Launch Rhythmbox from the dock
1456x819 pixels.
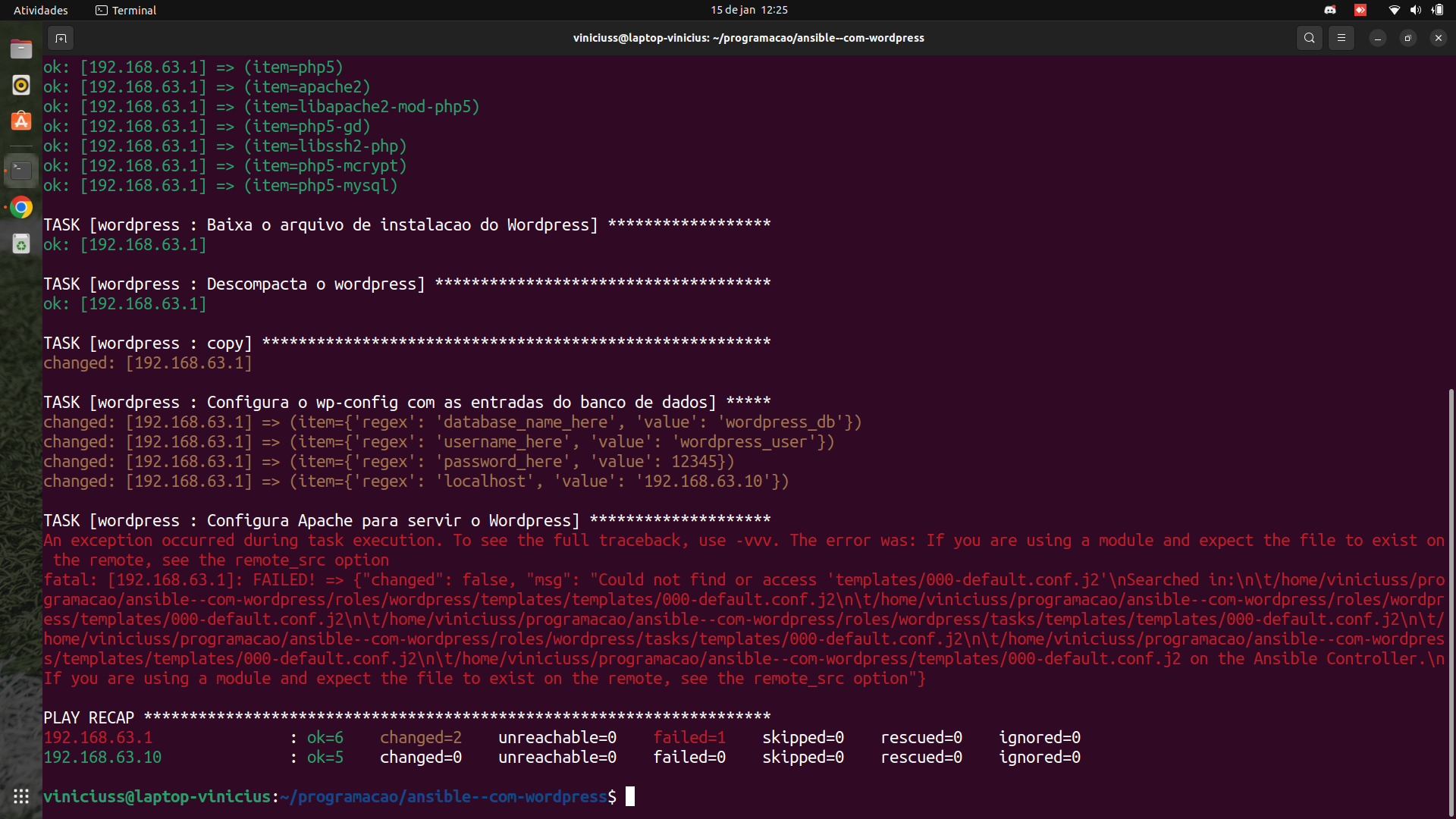click(x=21, y=85)
